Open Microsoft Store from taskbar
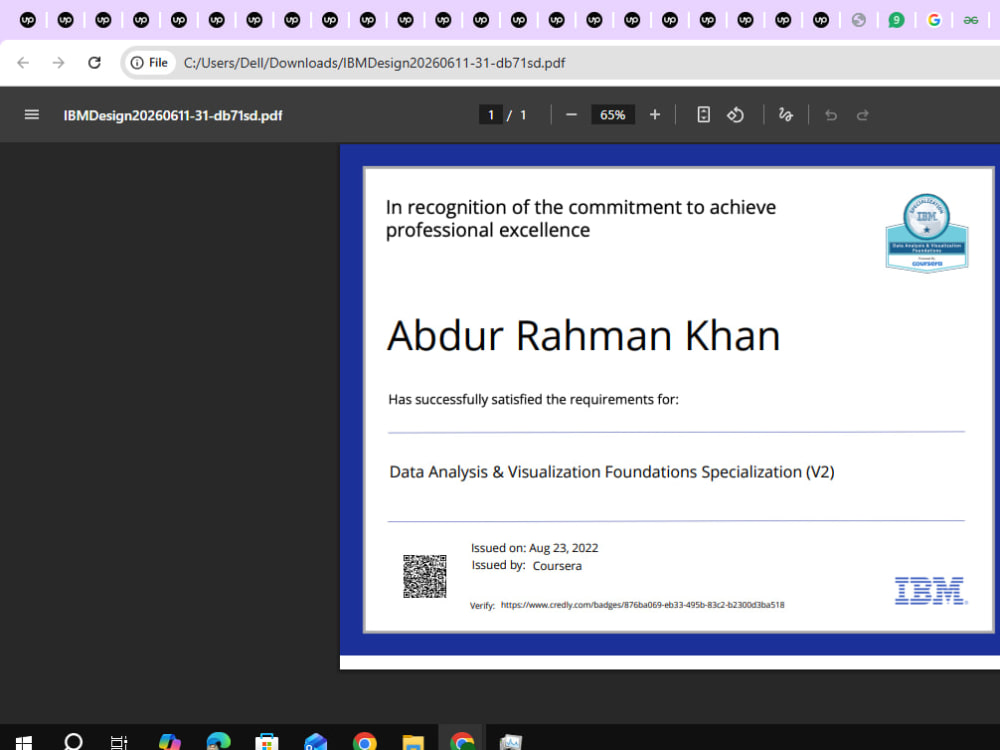This screenshot has width=1000, height=750. click(x=267, y=742)
